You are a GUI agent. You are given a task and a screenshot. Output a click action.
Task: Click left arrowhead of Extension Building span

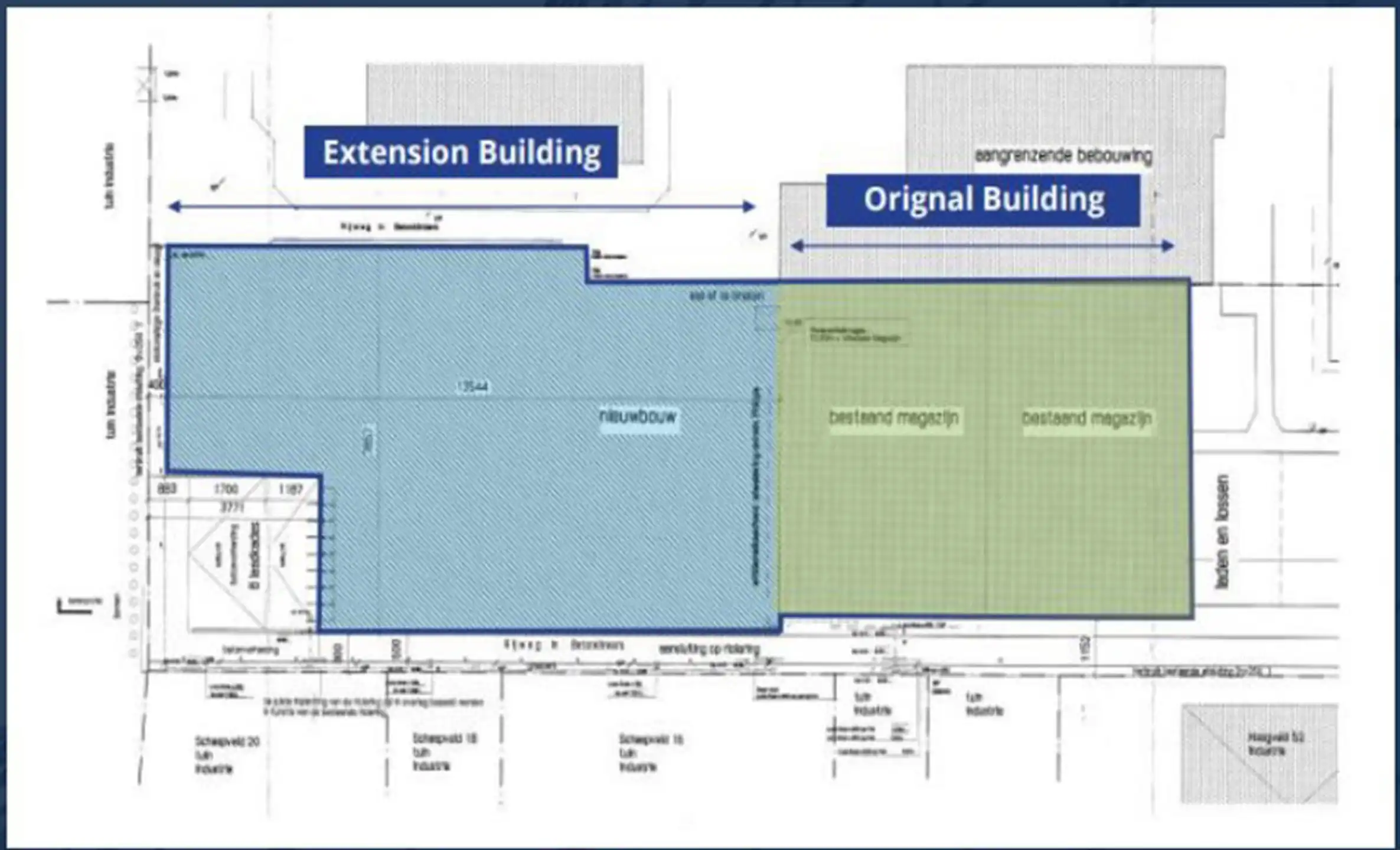click(174, 207)
